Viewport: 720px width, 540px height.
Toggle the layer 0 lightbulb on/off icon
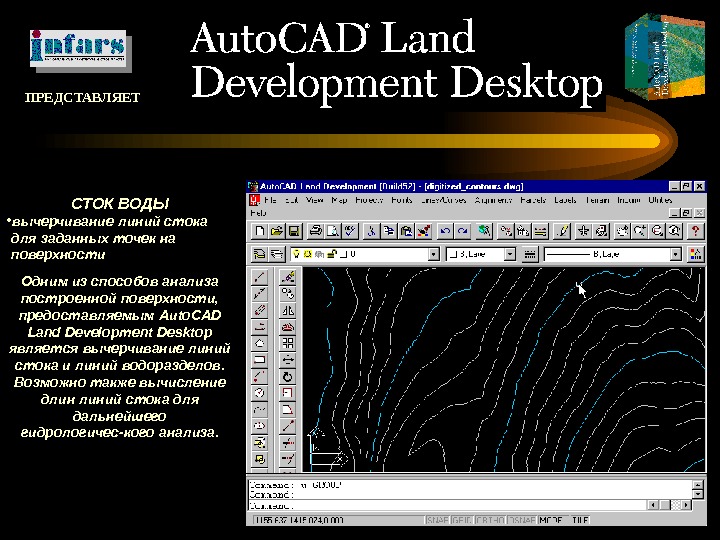click(x=297, y=254)
